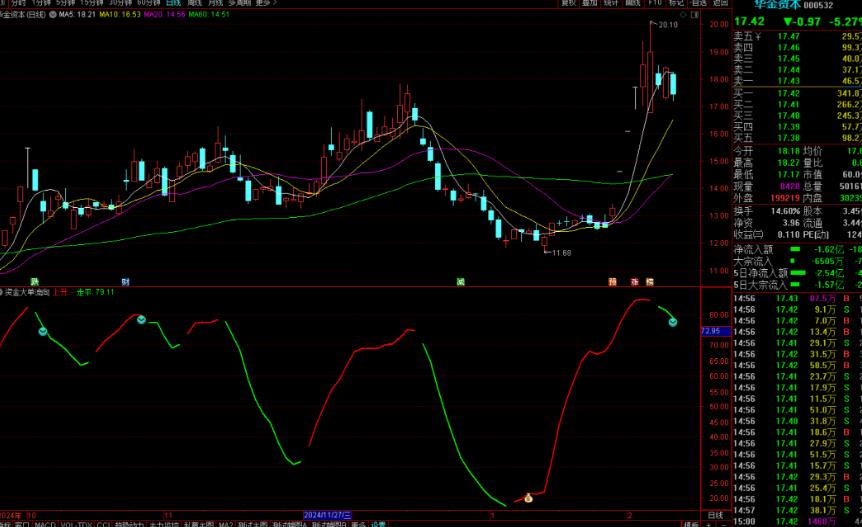Click the 大宗流入 value -6505万

click(828, 262)
